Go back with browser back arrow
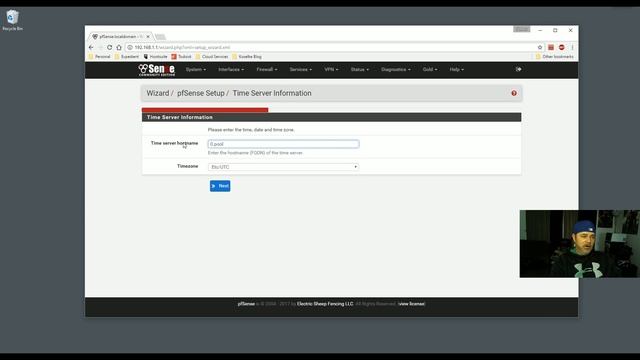This screenshot has height=360, width=640. tap(91, 47)
